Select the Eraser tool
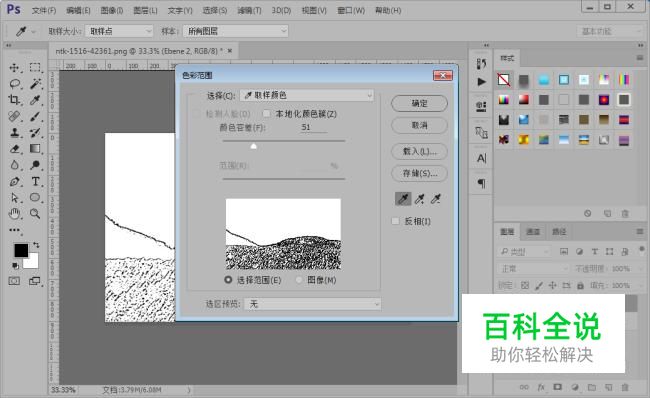 [x=15, y=148]
